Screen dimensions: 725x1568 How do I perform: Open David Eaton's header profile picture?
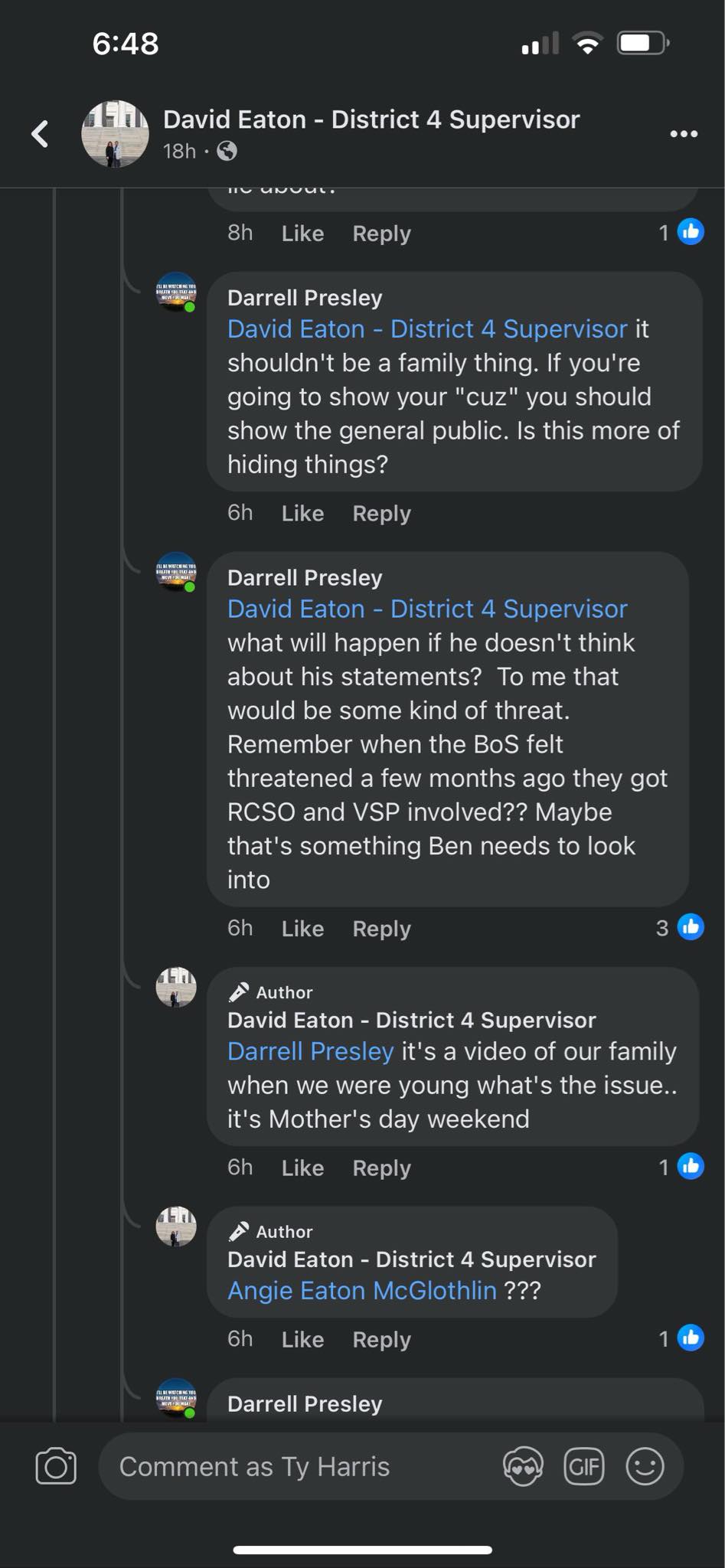(x=115, y=134)
